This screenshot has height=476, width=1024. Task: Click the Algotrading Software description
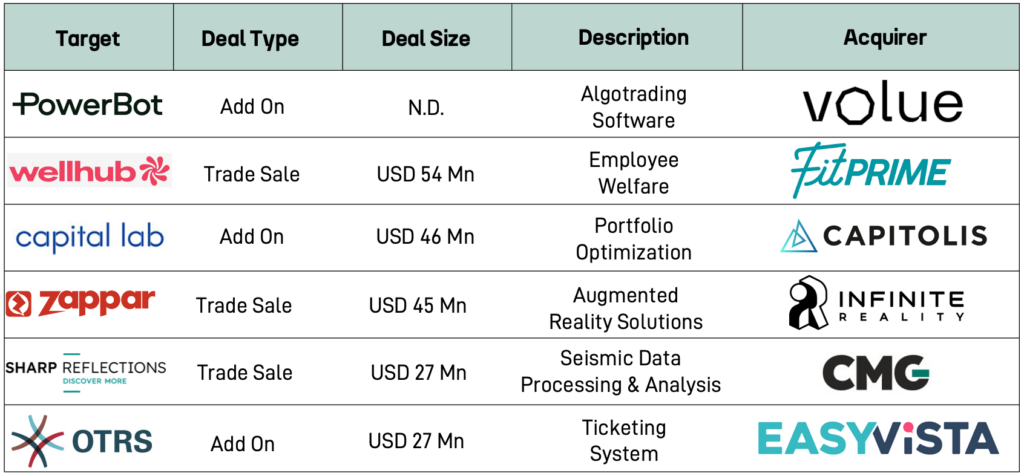(x=633, y=107)
